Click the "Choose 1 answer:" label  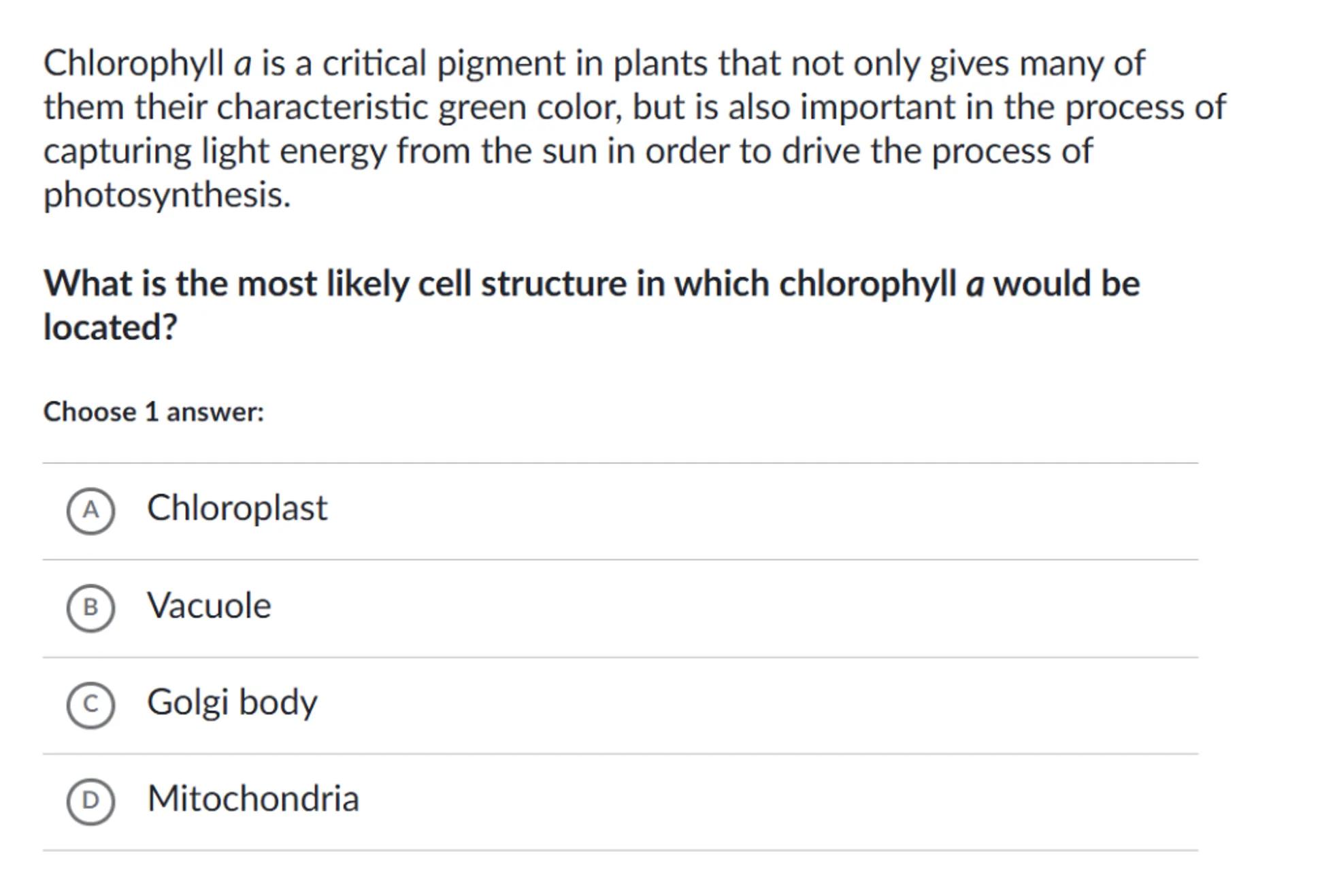click(154, 412)
